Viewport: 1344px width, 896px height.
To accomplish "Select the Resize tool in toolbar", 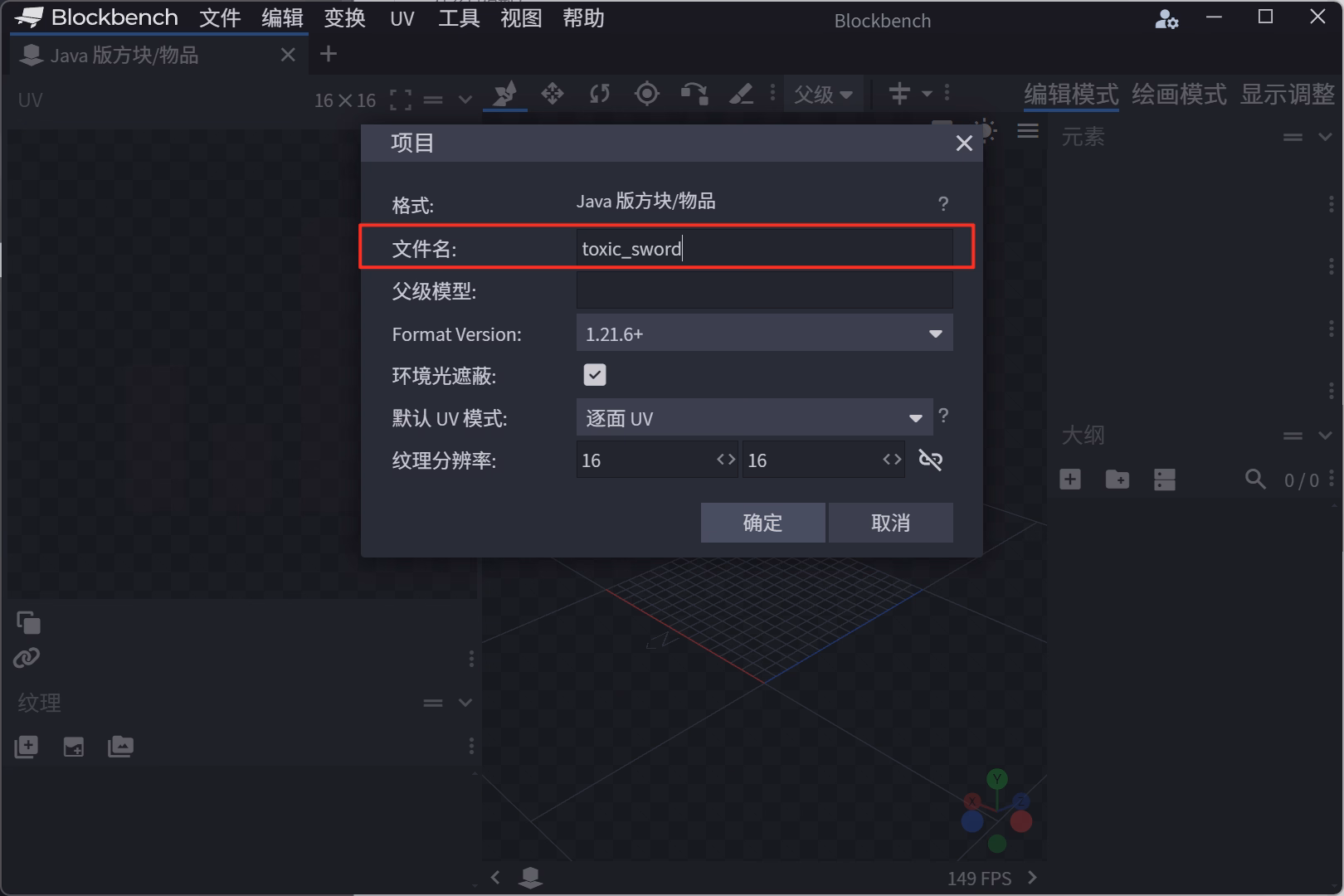I will coord(553,94).
